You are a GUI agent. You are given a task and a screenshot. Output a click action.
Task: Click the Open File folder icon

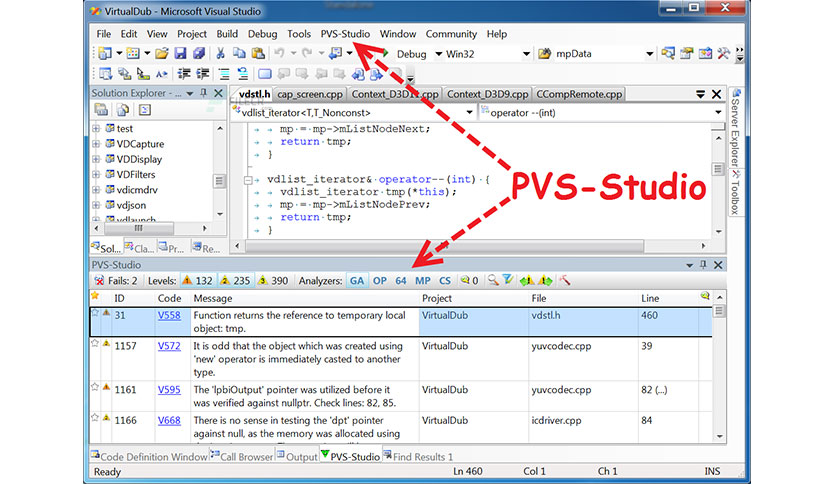(162, 53)
